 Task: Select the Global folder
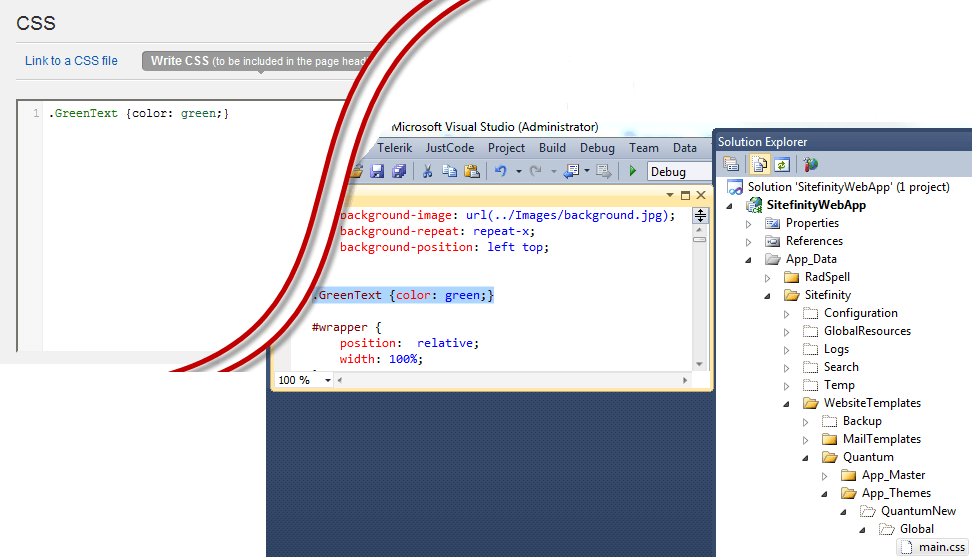[x=916, y=528]
